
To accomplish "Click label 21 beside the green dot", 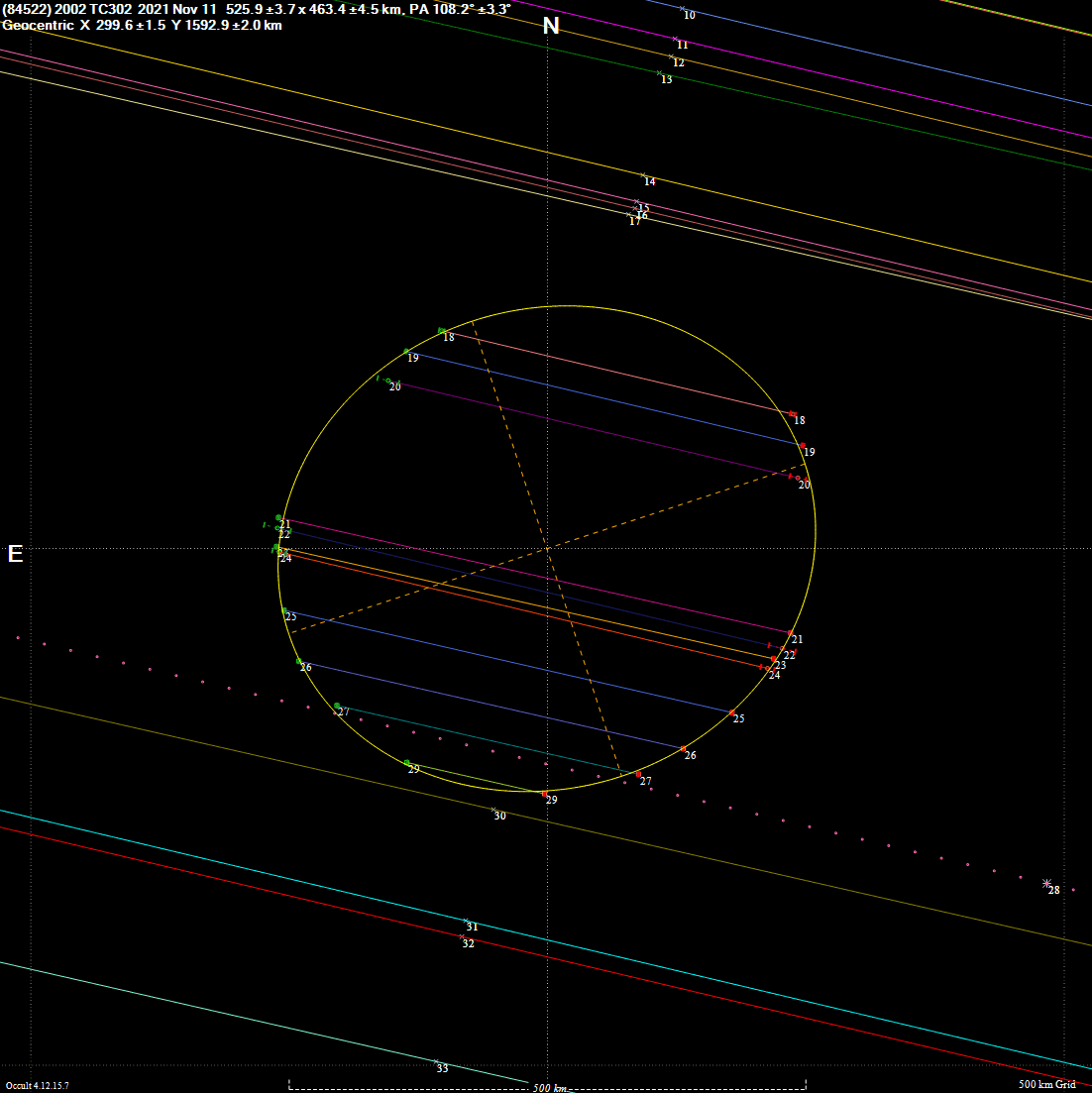I will coord(284,524).
